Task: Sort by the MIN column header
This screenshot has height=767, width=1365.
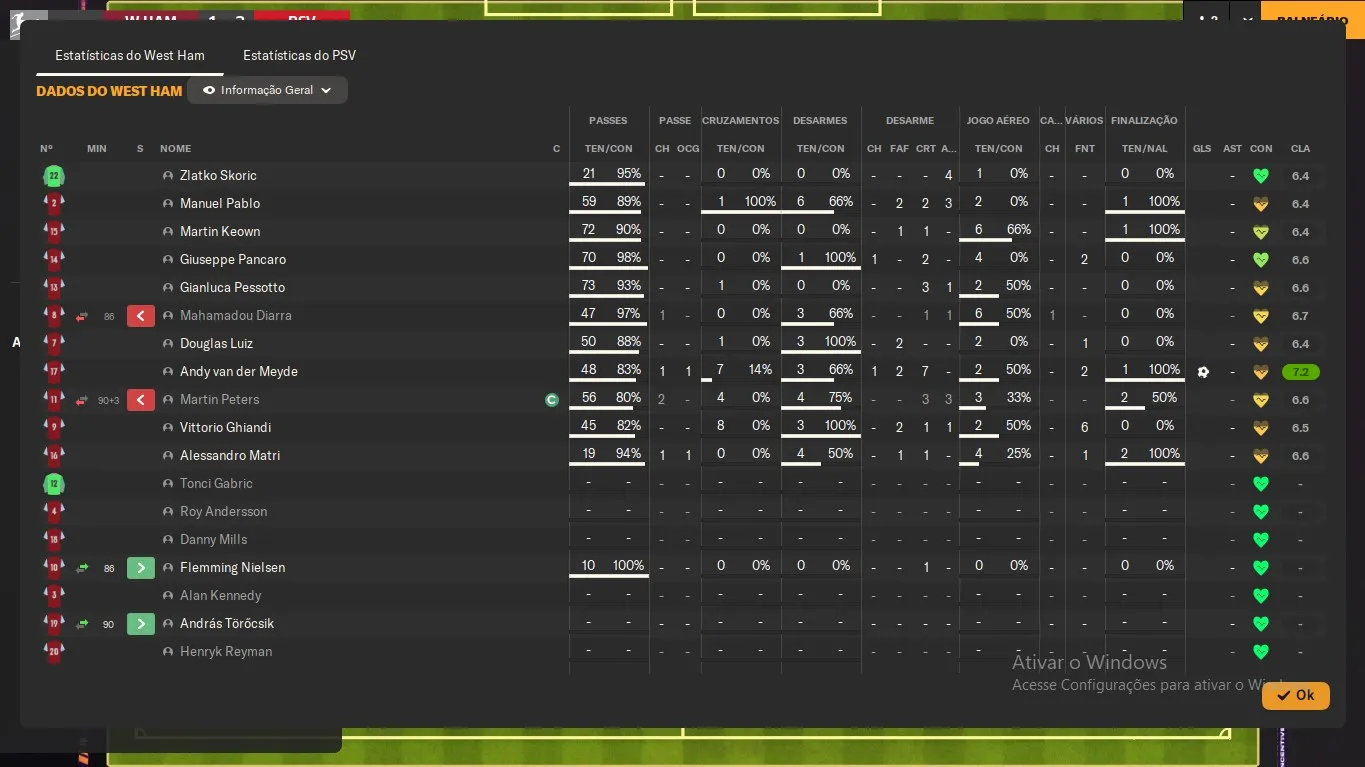Action: (x=96, y=149)
